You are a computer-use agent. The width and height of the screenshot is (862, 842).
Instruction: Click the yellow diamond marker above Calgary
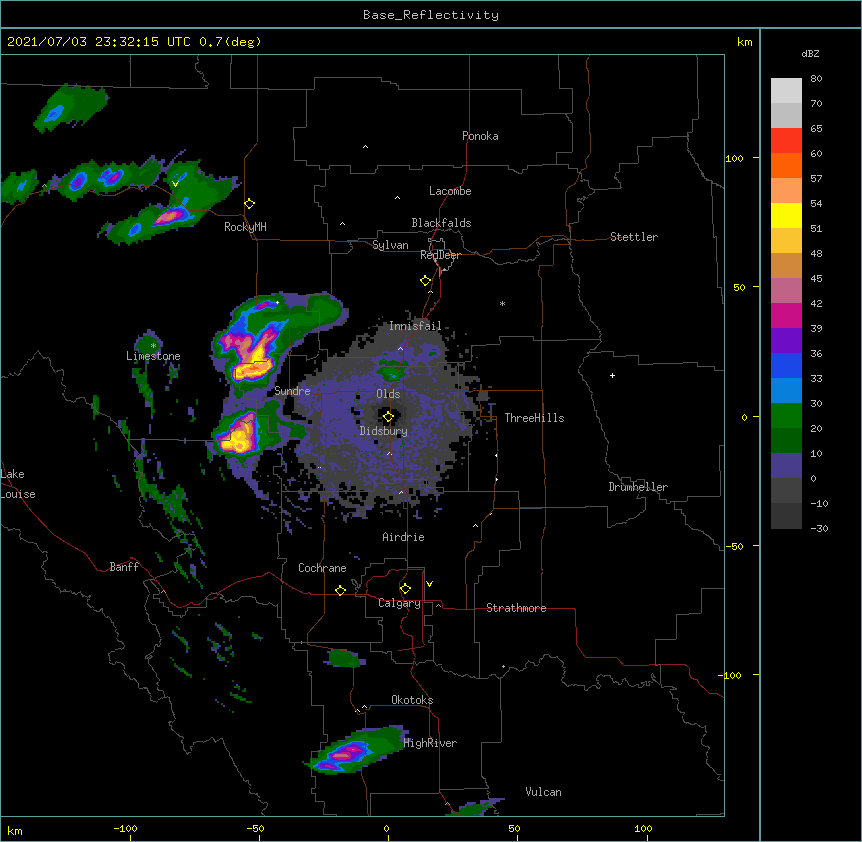click(x=405, y=589)
